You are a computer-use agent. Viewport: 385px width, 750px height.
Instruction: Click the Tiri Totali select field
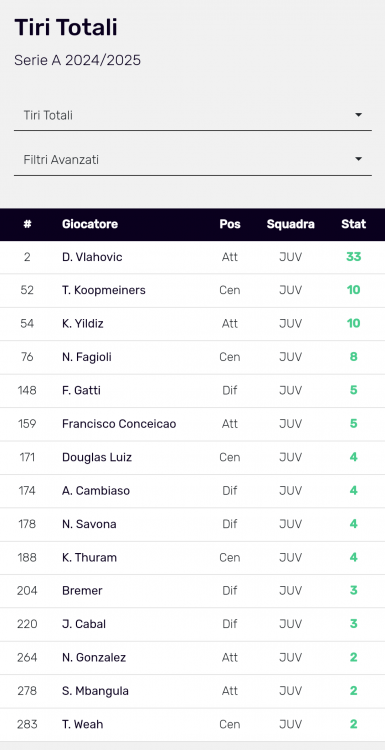point(193,116)
